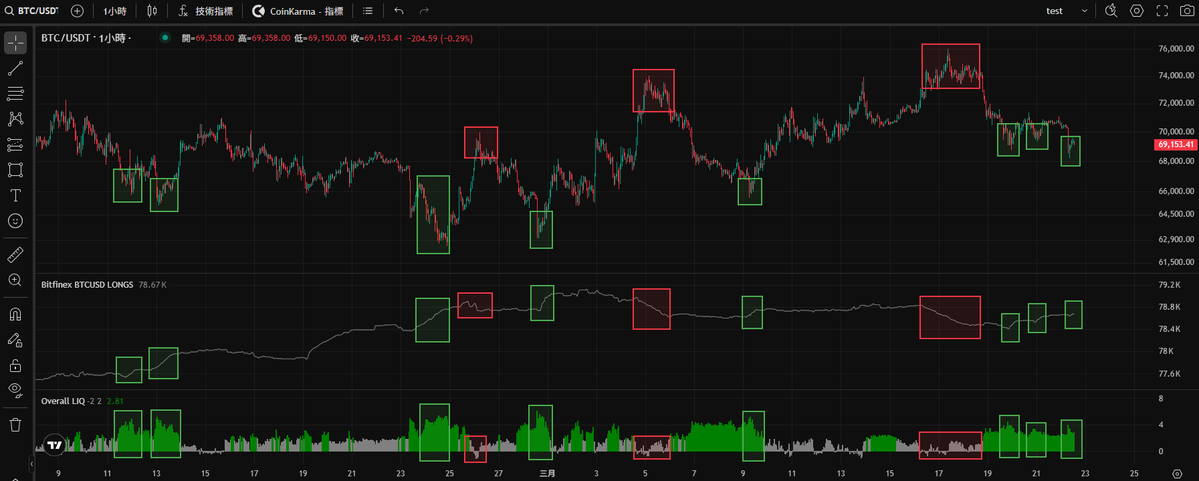Select the ruler measure tool
Image resolution: width=1199 pixels, height=481 pixels.
pyautogui.click(x=15, y=254)
